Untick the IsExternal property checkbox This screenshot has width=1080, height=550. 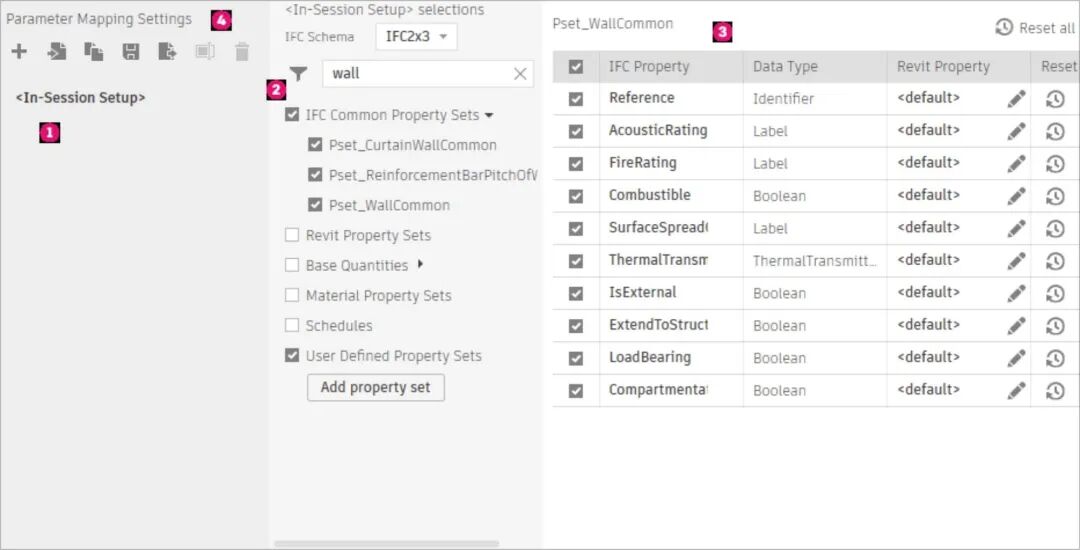[x=576, y=294]
